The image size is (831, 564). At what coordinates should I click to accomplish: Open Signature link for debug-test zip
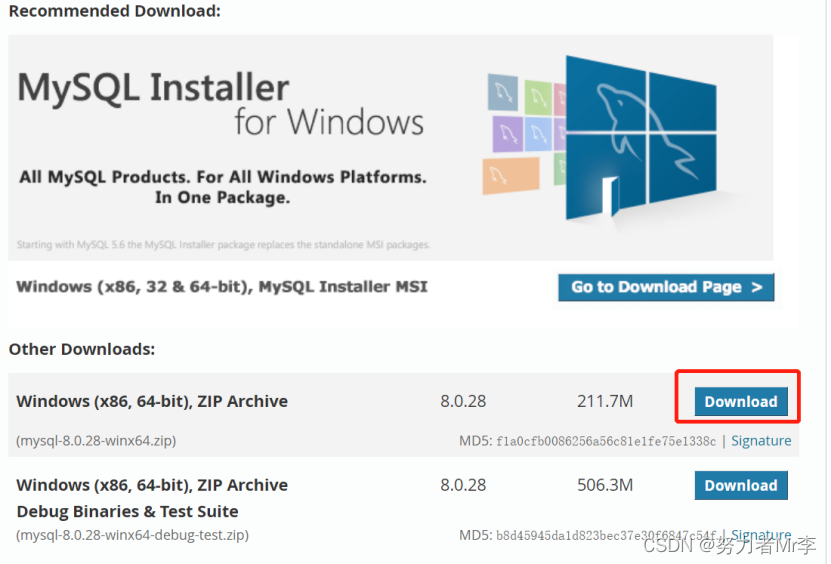[761, 534]
